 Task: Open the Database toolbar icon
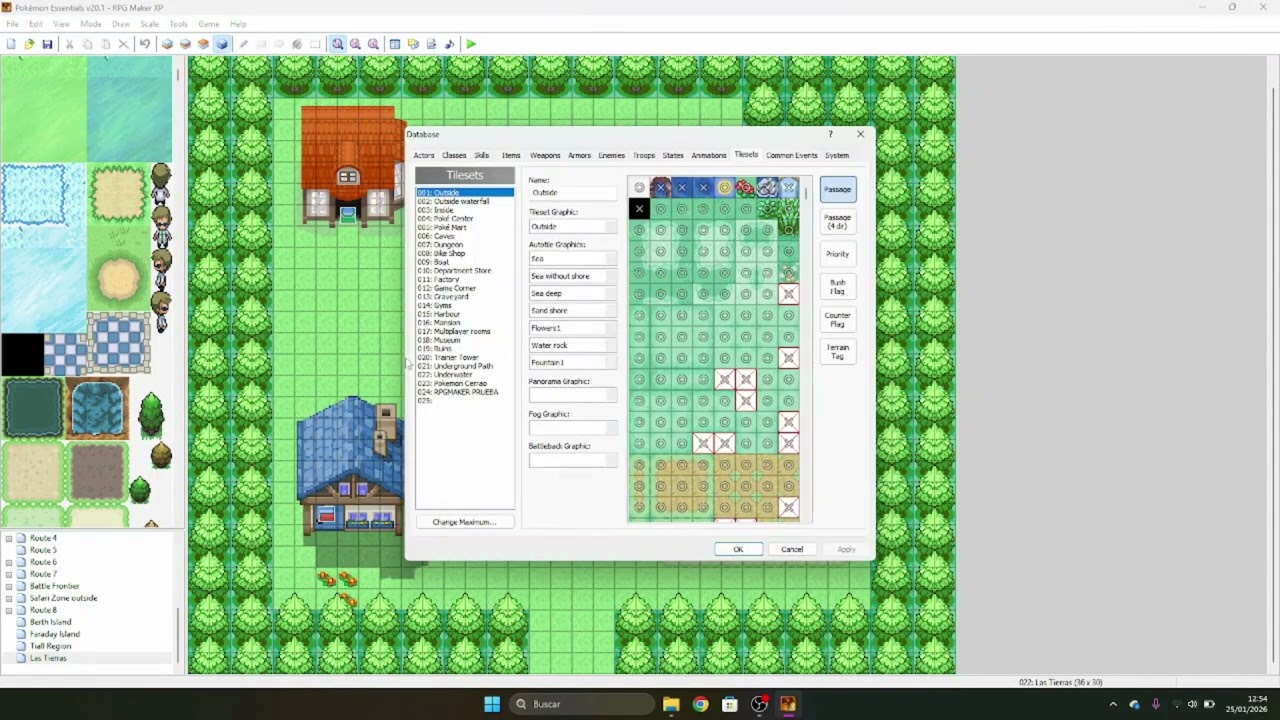395,44
